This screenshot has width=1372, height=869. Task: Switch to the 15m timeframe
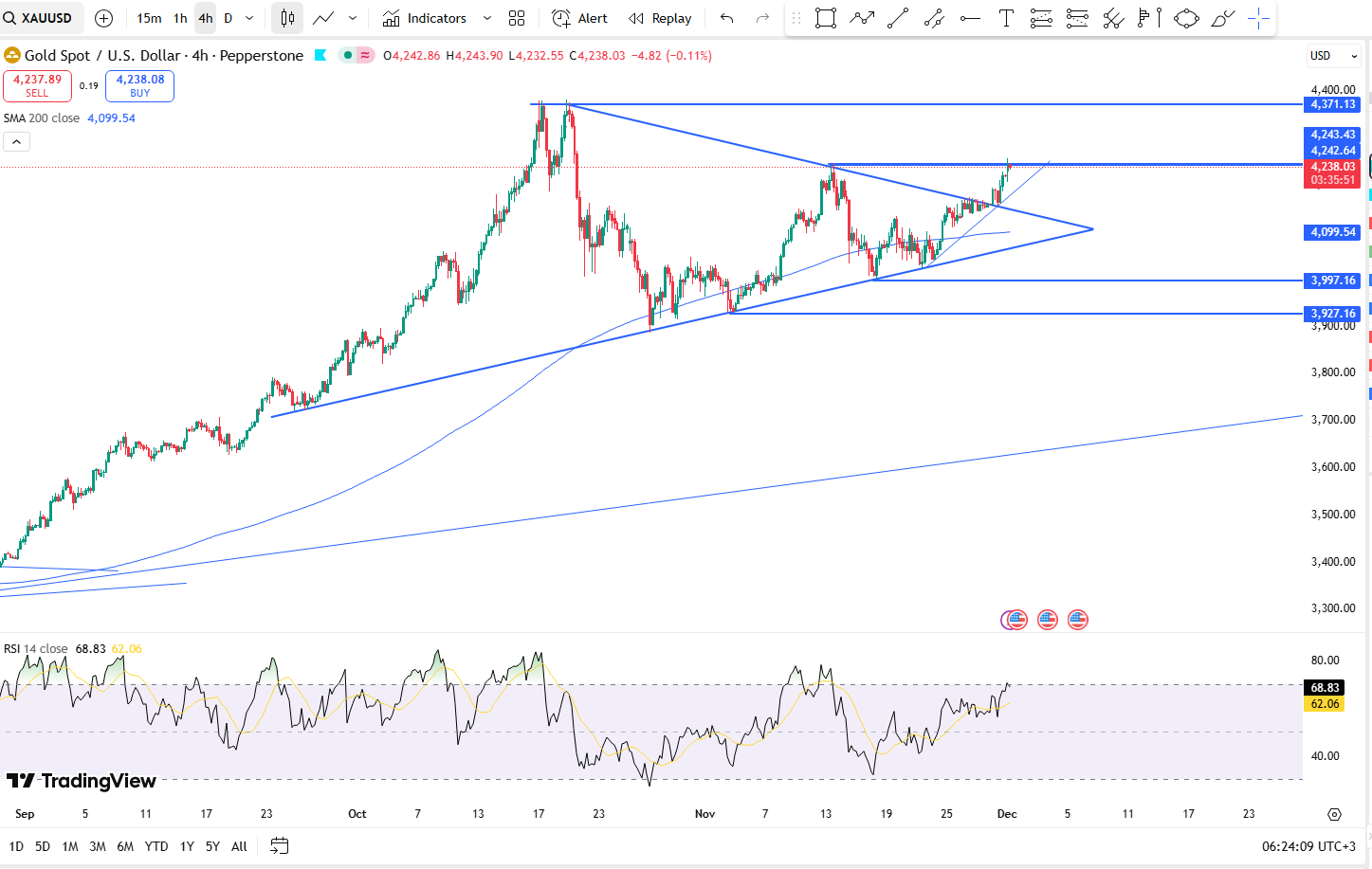(x=149, y=18)
